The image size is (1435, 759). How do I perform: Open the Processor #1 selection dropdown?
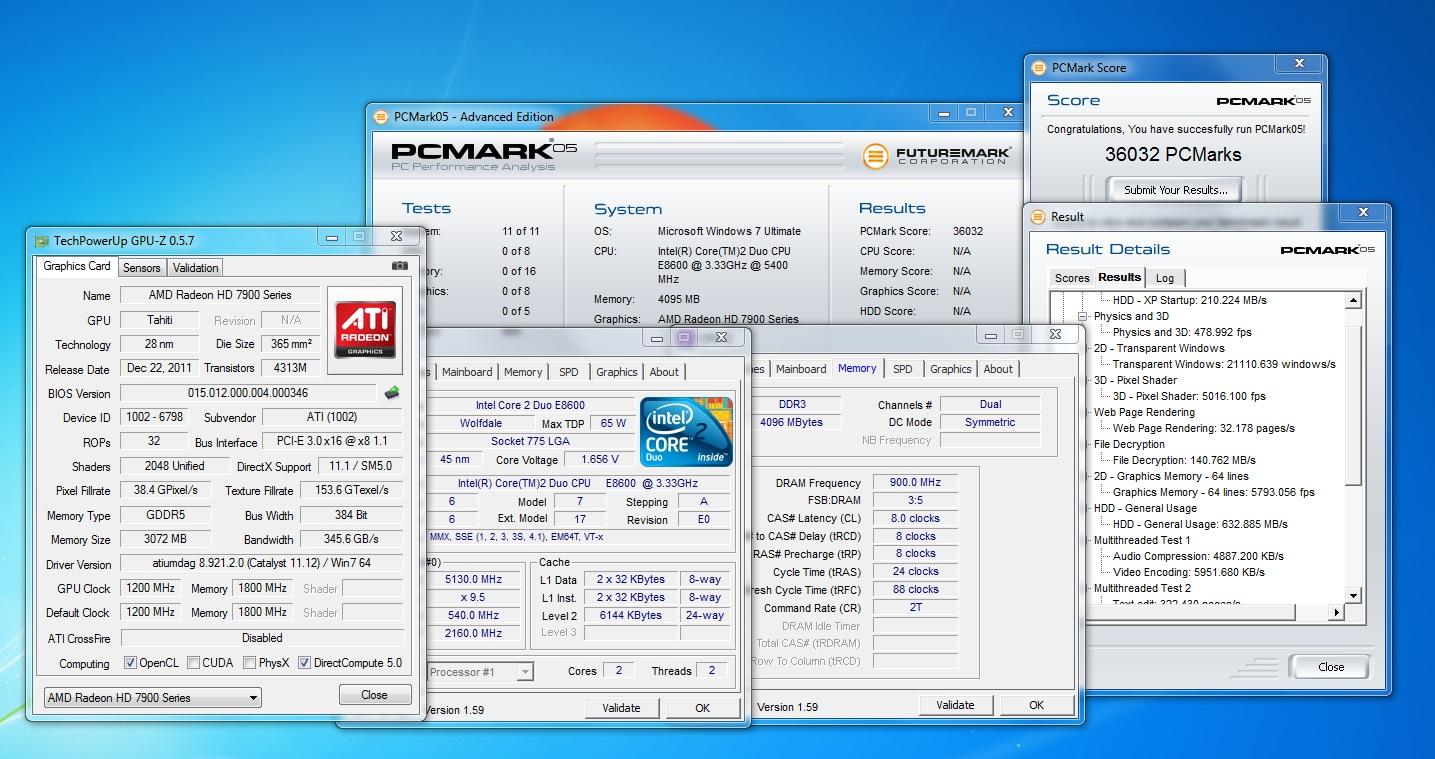point(480,672)
